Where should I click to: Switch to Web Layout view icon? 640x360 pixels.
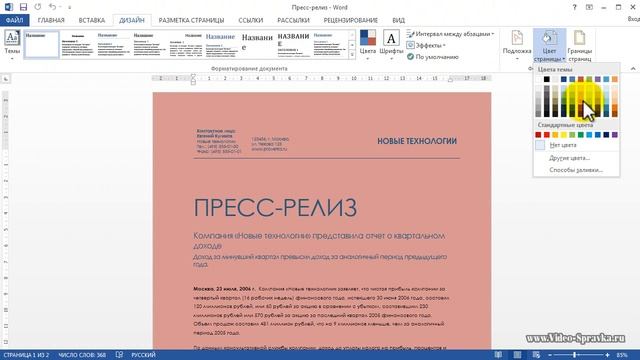[x=536, y=355]
